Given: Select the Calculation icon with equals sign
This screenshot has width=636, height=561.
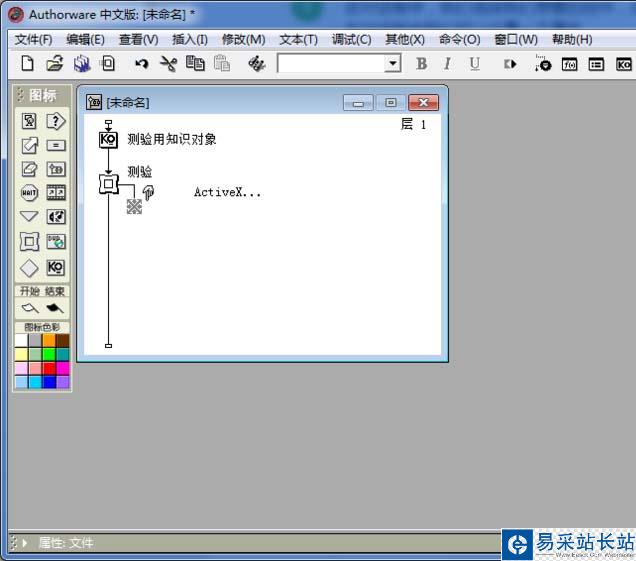Looking at the screenshot, I should tap(56, 145).
